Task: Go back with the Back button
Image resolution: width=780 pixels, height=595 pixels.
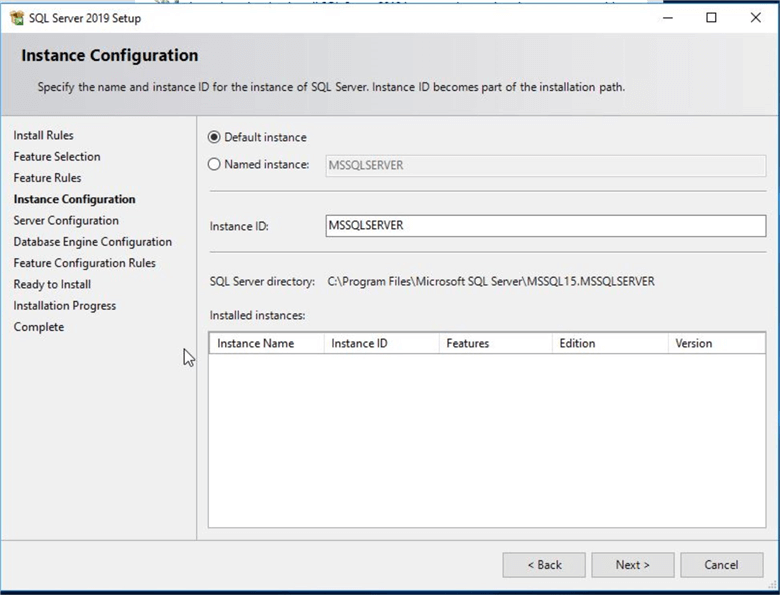Action: point(544,565)
